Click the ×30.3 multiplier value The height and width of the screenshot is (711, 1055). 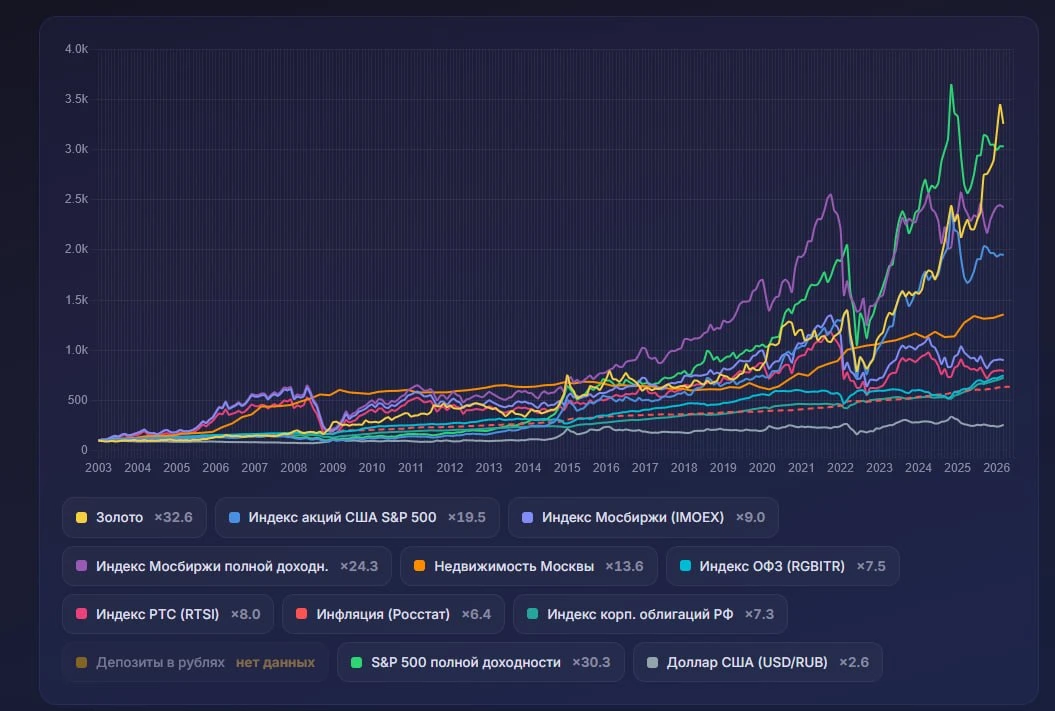coord(591,663)
